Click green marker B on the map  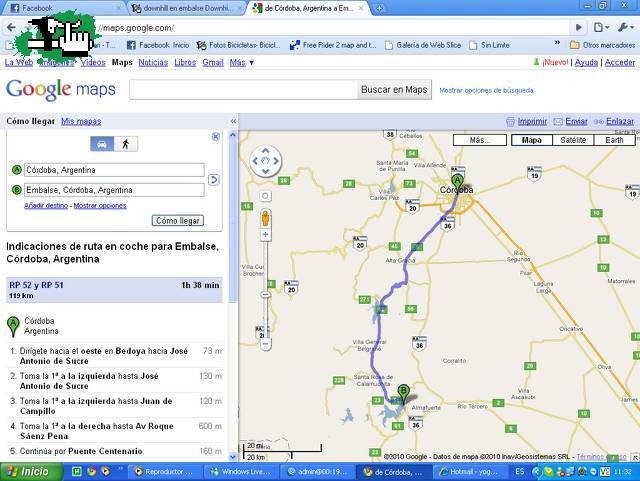[x=403, y=393]
